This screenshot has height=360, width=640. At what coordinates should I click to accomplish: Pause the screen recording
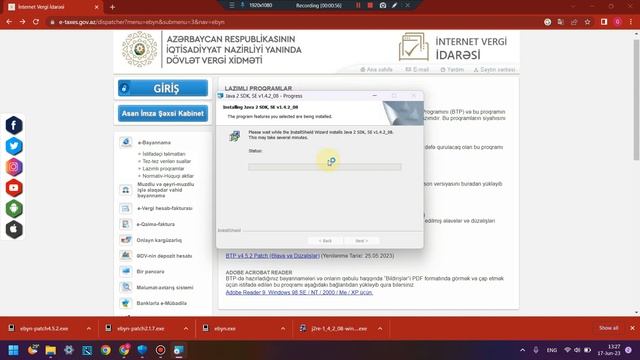(x=358, y=5)
